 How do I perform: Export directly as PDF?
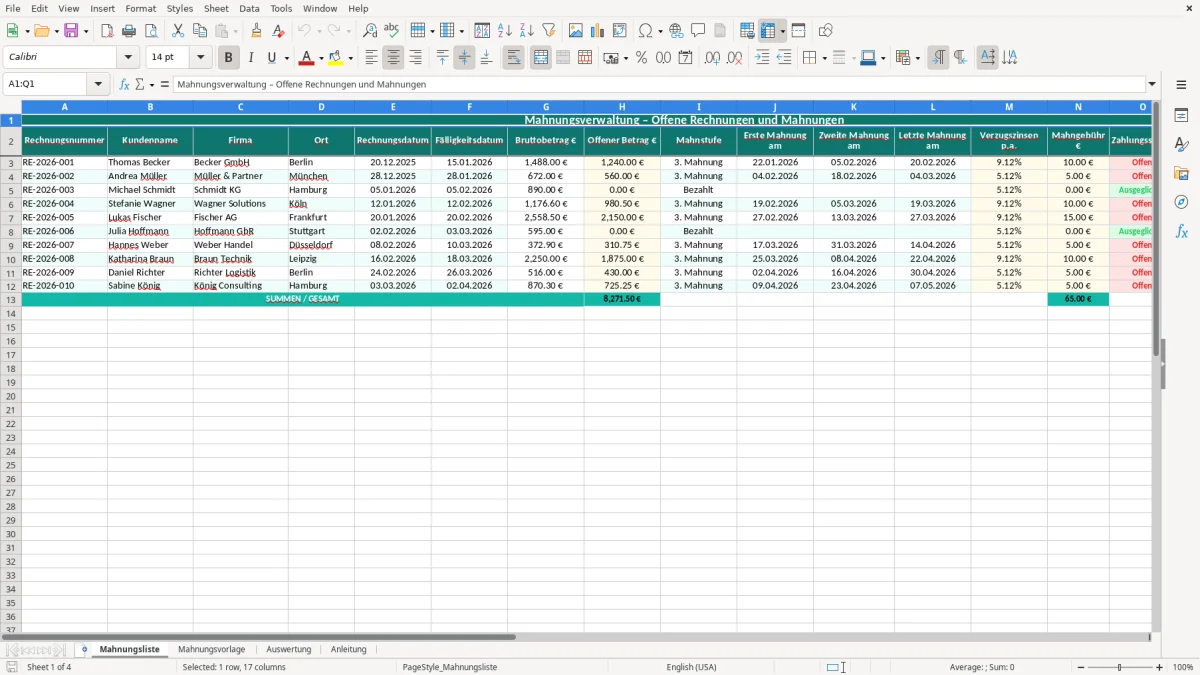click(107, 31)
